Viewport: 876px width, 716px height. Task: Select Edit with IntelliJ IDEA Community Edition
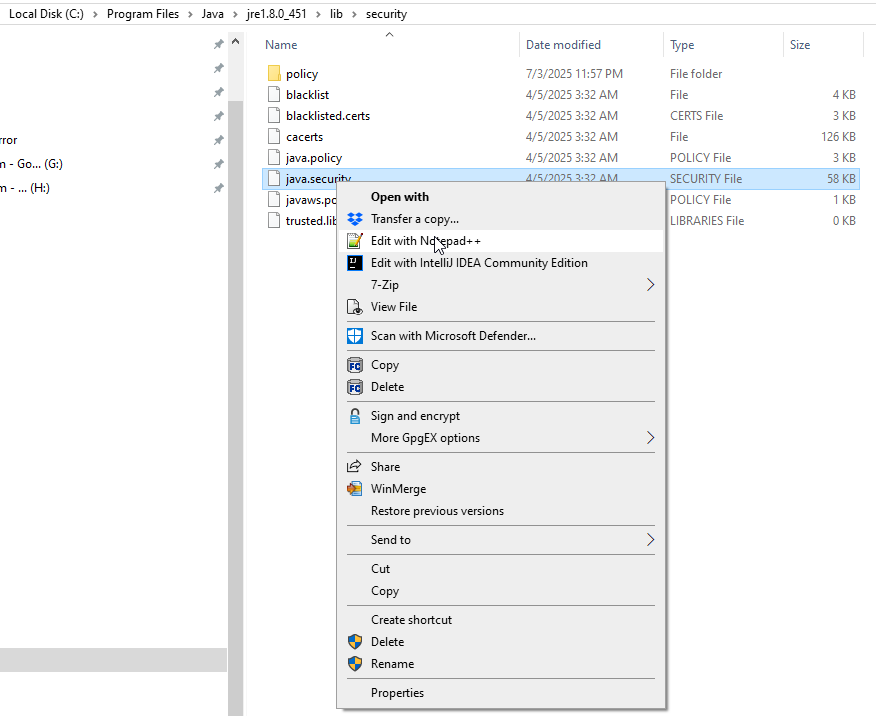[x=501, y=263]
